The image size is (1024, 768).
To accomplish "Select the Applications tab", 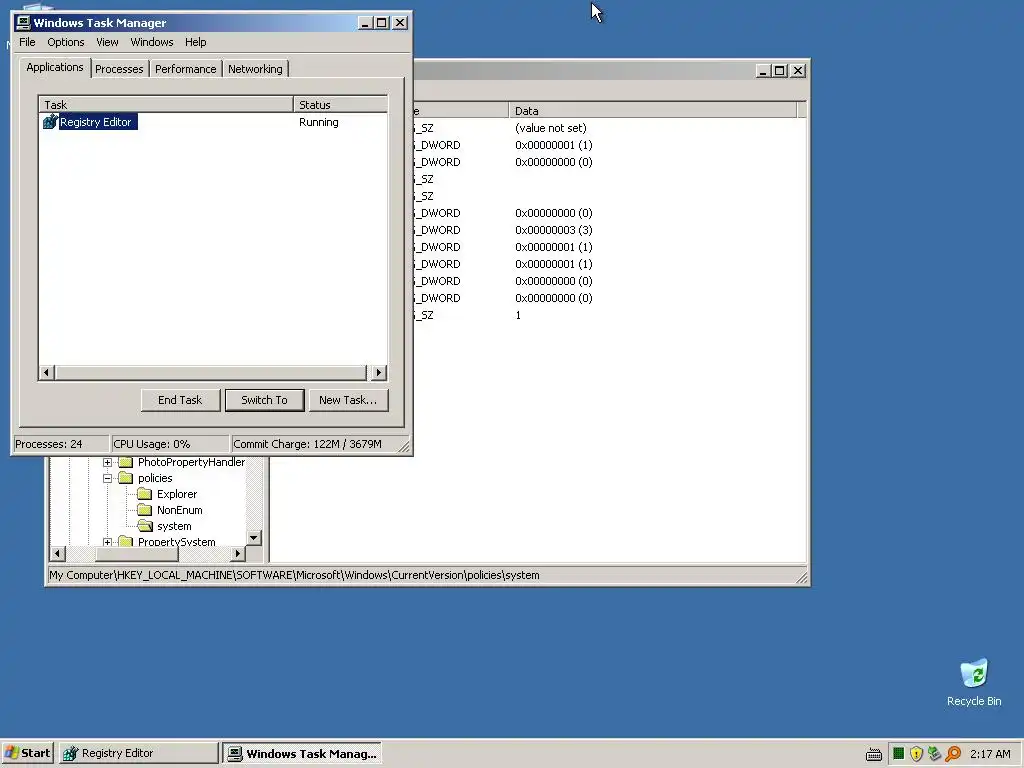I will (55, 67).
